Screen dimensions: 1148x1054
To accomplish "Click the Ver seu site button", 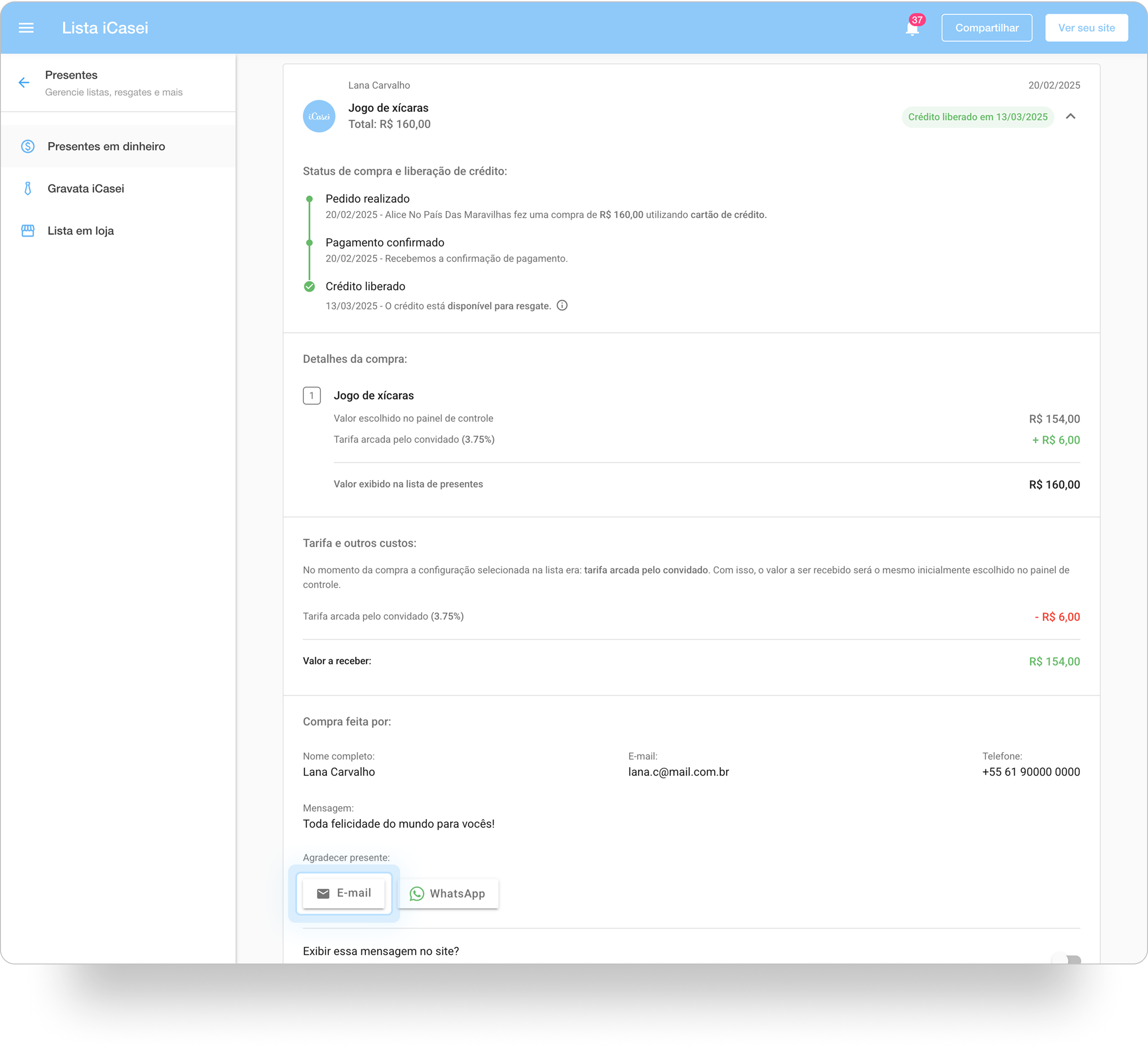I will (1086, 28).
